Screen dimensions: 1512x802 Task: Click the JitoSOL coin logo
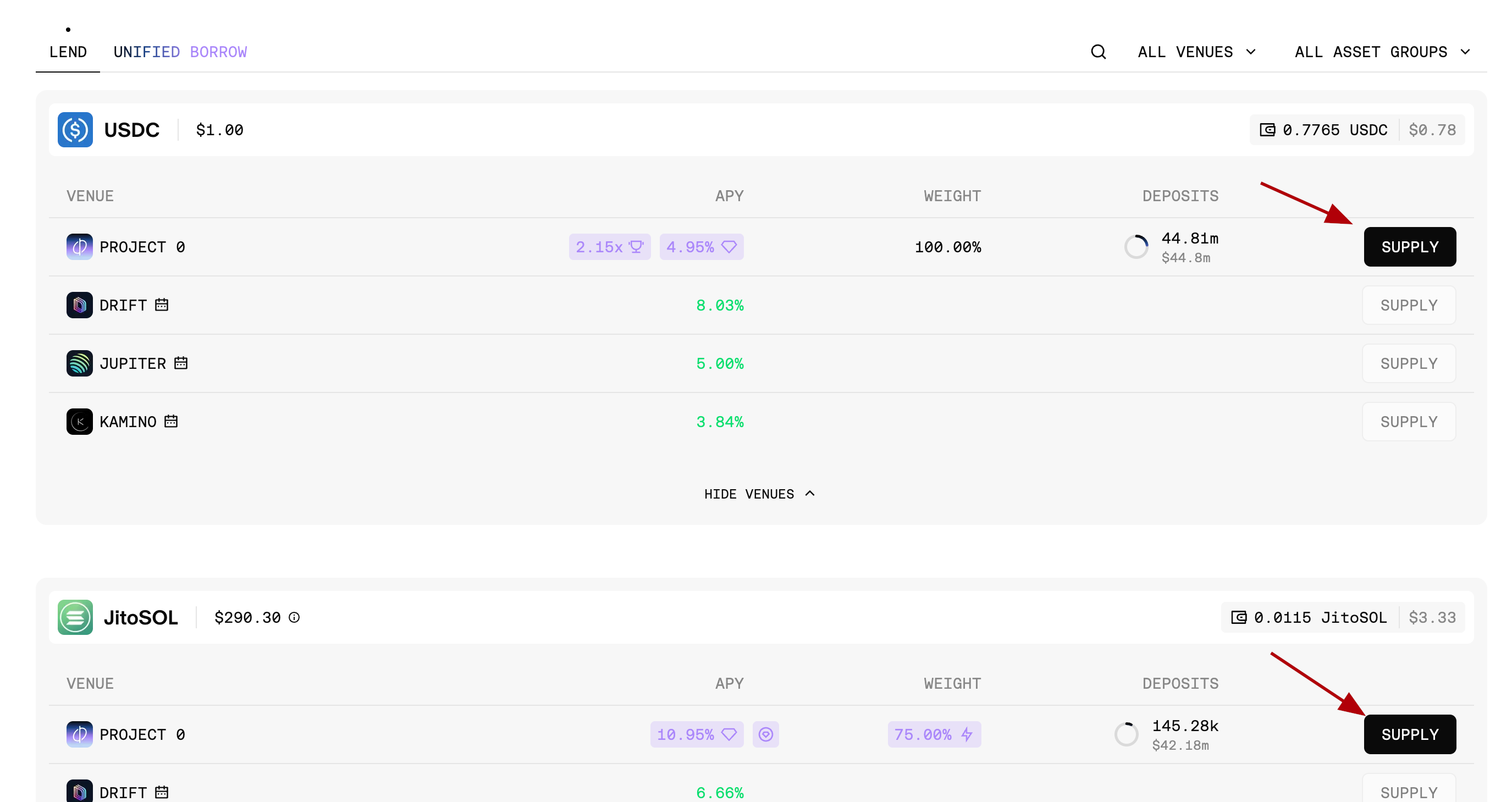click(x=75, y=617)
